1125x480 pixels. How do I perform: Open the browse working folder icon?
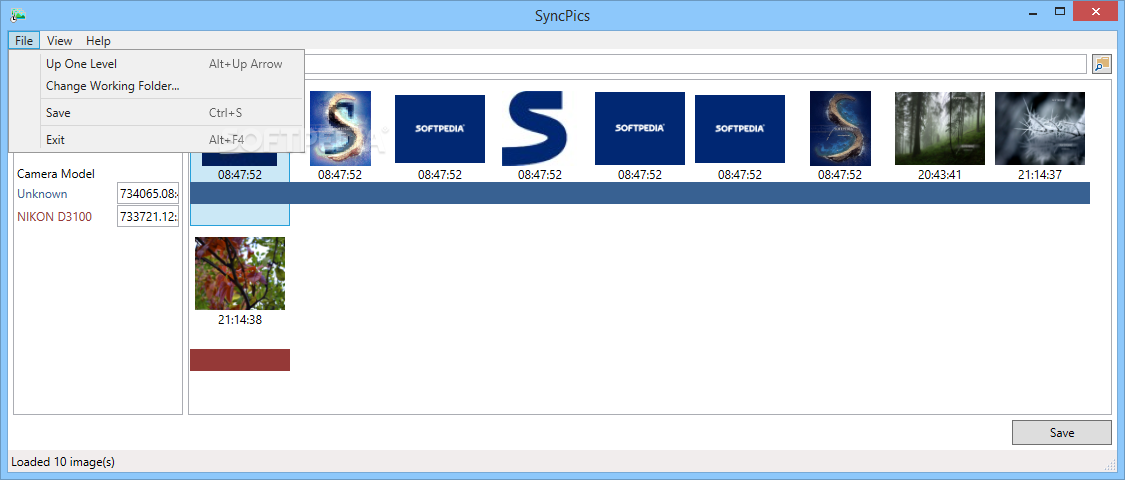click(1101, 65)
